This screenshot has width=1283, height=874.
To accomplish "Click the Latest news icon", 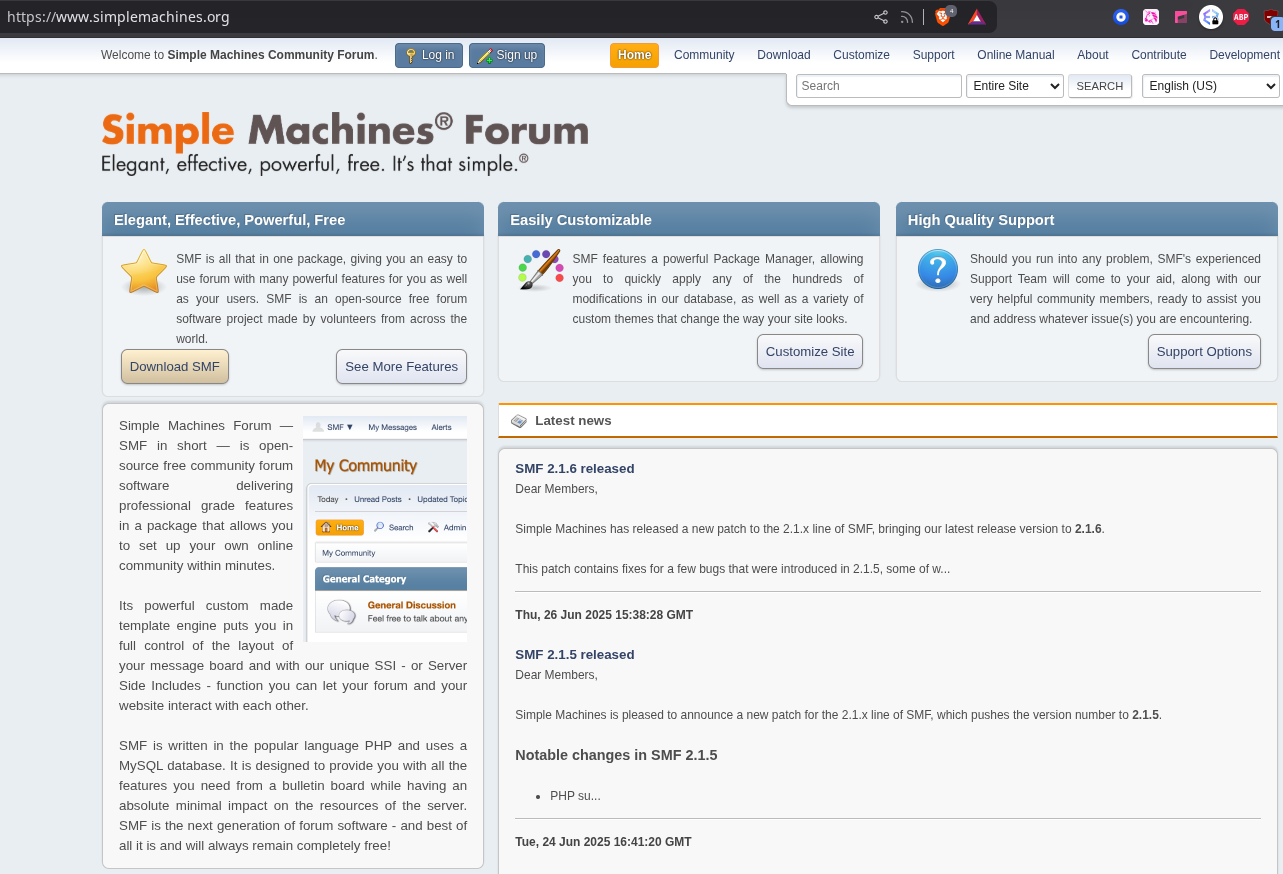I will click(518, 421).
